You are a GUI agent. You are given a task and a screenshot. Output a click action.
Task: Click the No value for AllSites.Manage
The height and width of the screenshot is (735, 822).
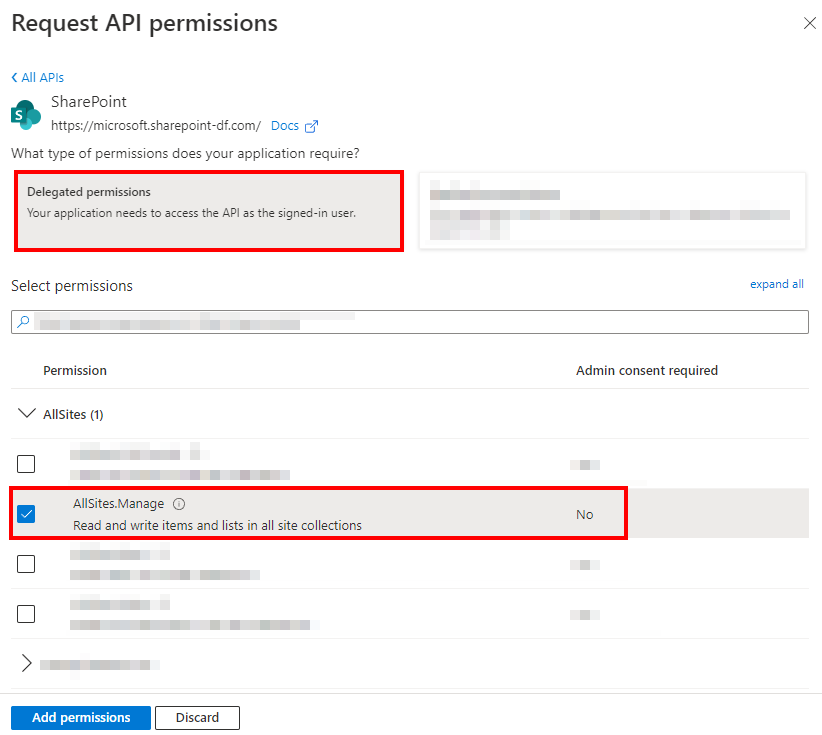click(585, 515)
